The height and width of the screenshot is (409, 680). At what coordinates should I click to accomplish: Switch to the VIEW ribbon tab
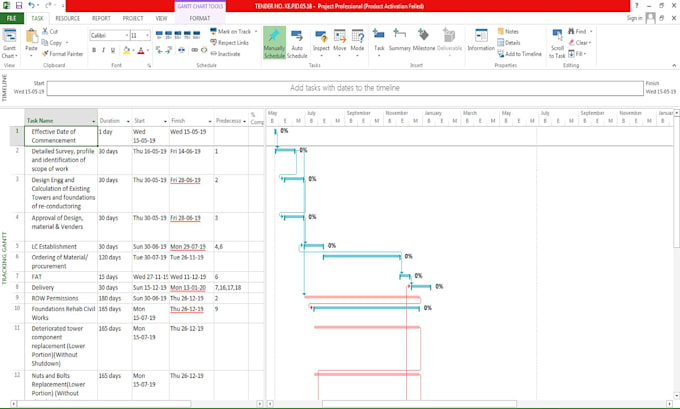coord(161,18)
